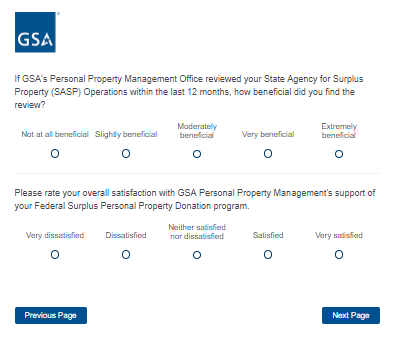This screenshot has height=362, width=398.
Task: Click the 'Extremely beneficial' label text
Action: point(339,131)
